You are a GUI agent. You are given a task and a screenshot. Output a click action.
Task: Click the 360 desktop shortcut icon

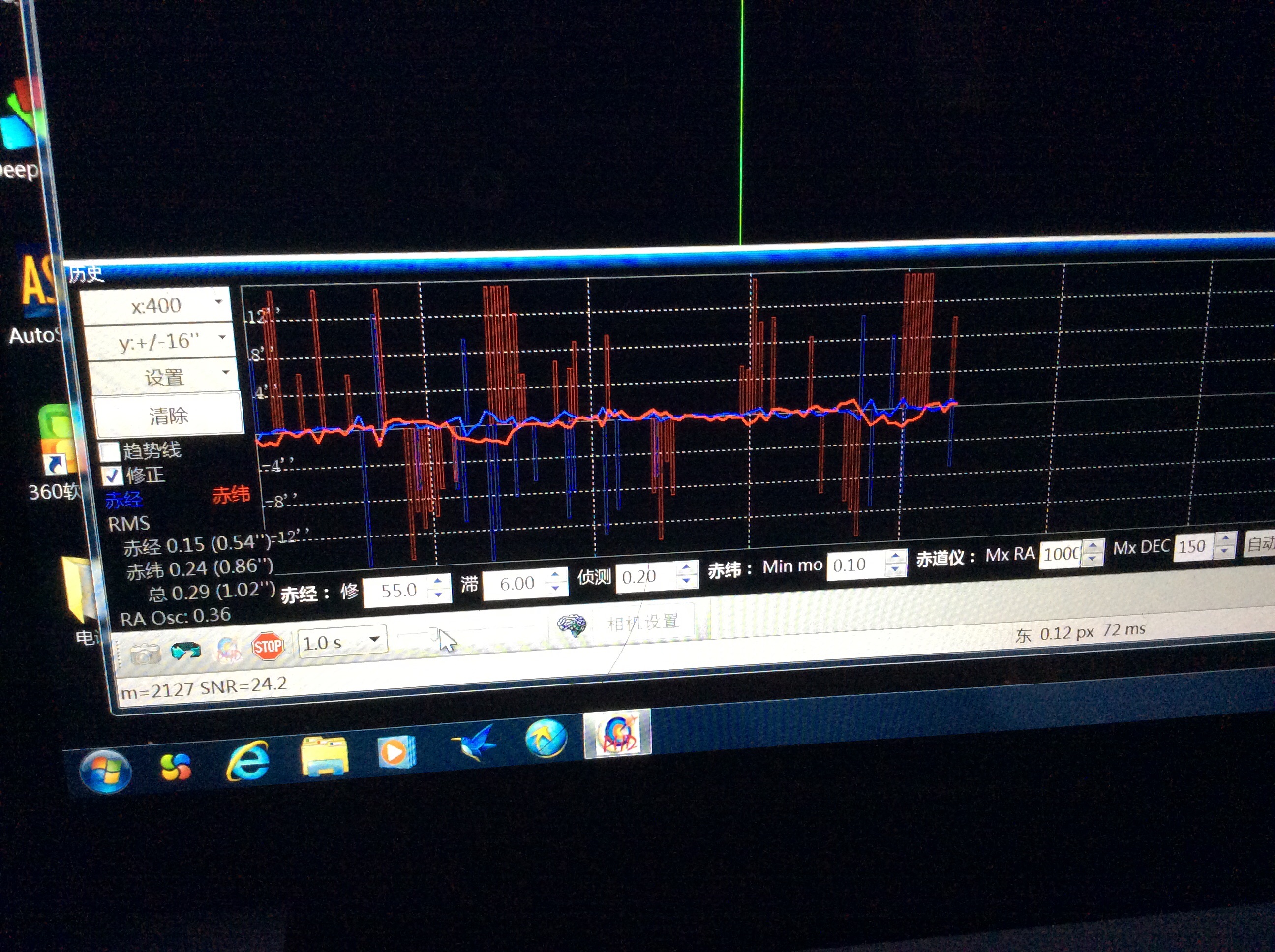pyautogui.click(x=56, y=439)
